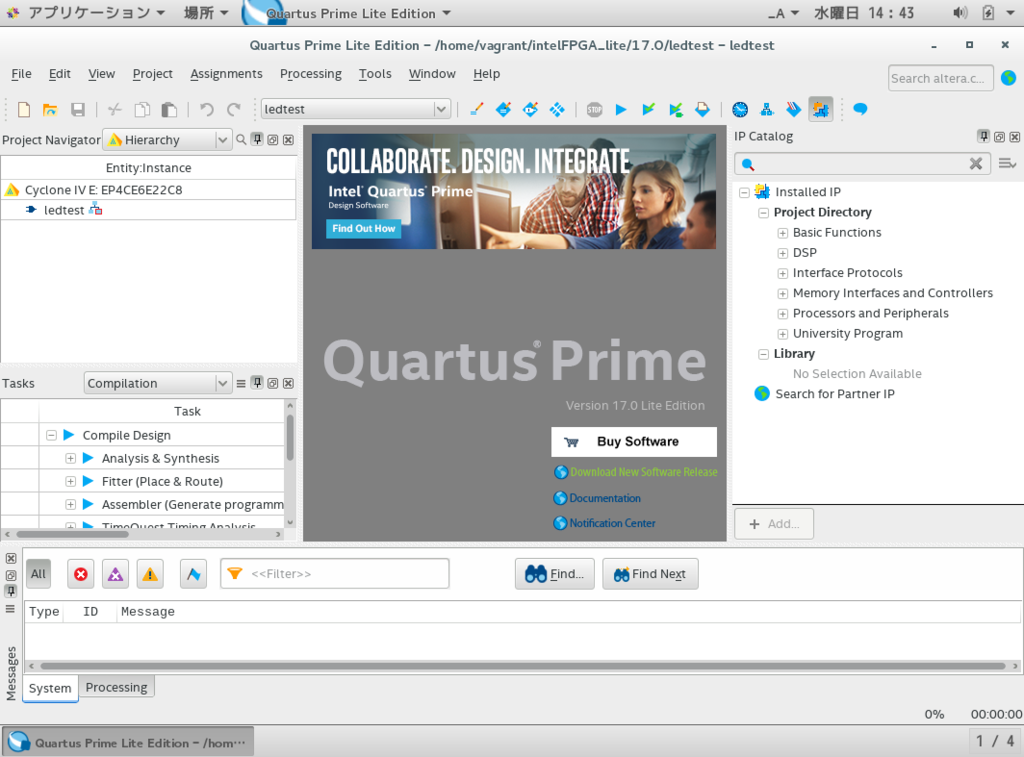The image size is (1024, 757).
Task: Stop processing with the STOP icon
Action: pos(594,109)
